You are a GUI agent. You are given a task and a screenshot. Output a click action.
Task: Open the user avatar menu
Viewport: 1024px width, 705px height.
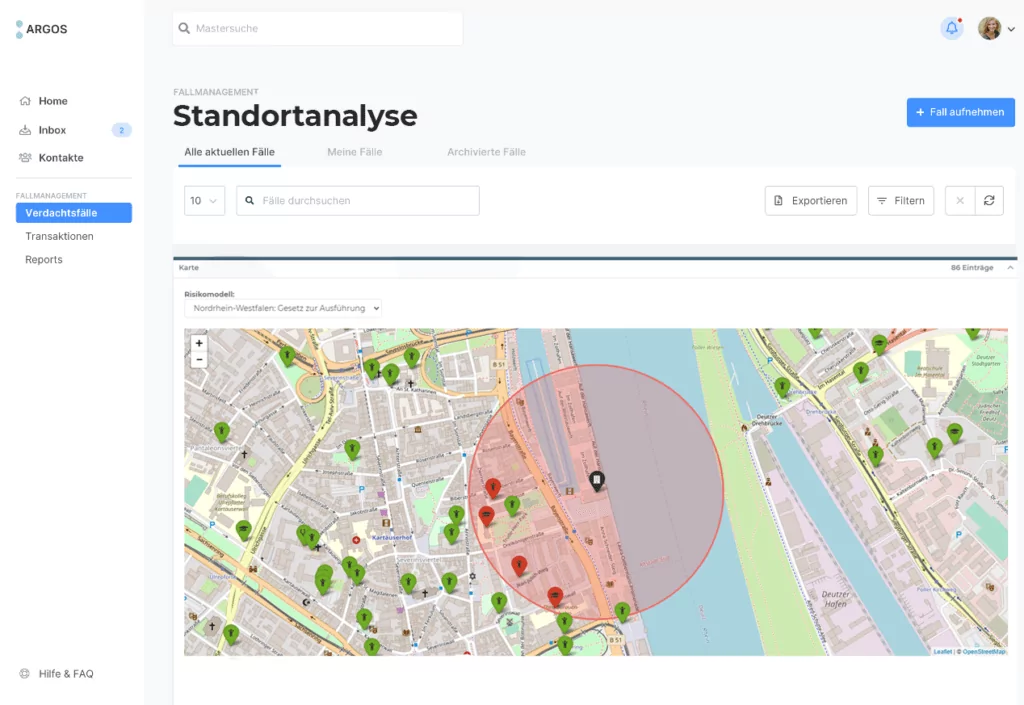[x=989, y=28]
